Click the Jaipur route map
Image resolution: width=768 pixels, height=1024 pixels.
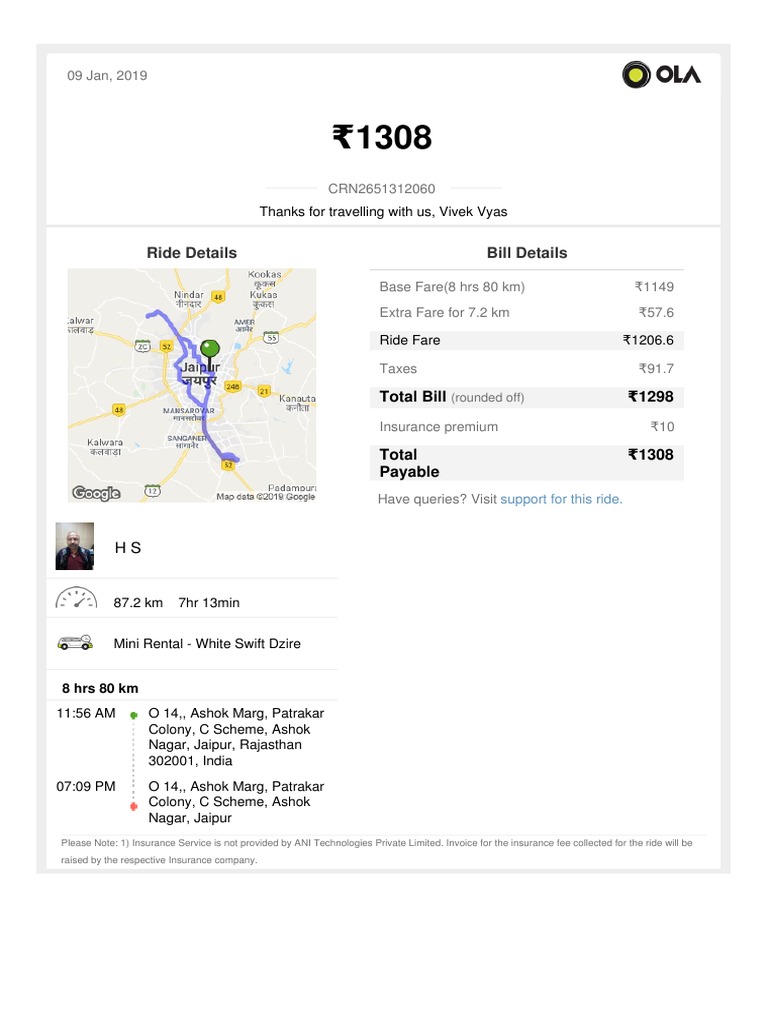click(x=192, y=385)
